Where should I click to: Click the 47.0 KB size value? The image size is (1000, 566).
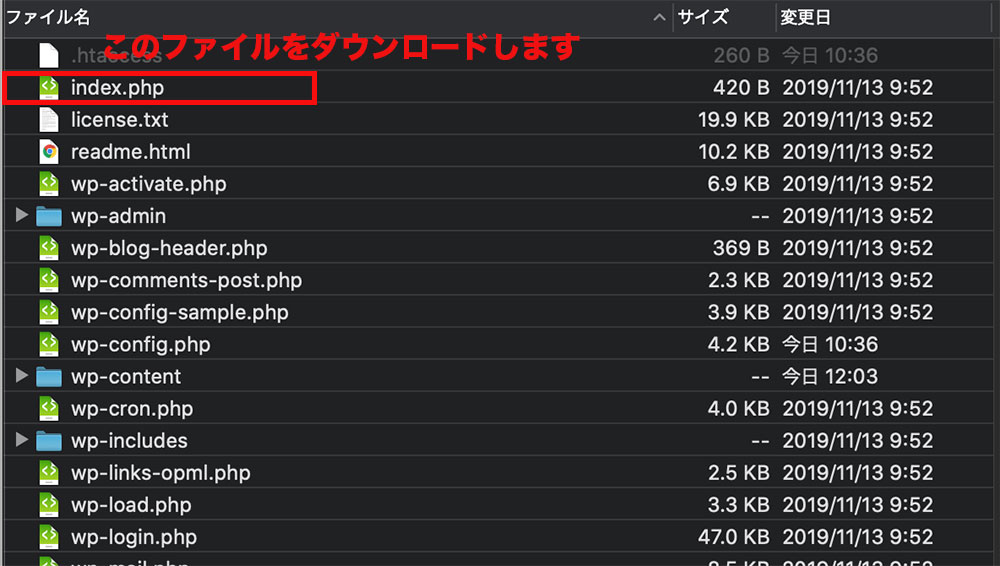733,537
